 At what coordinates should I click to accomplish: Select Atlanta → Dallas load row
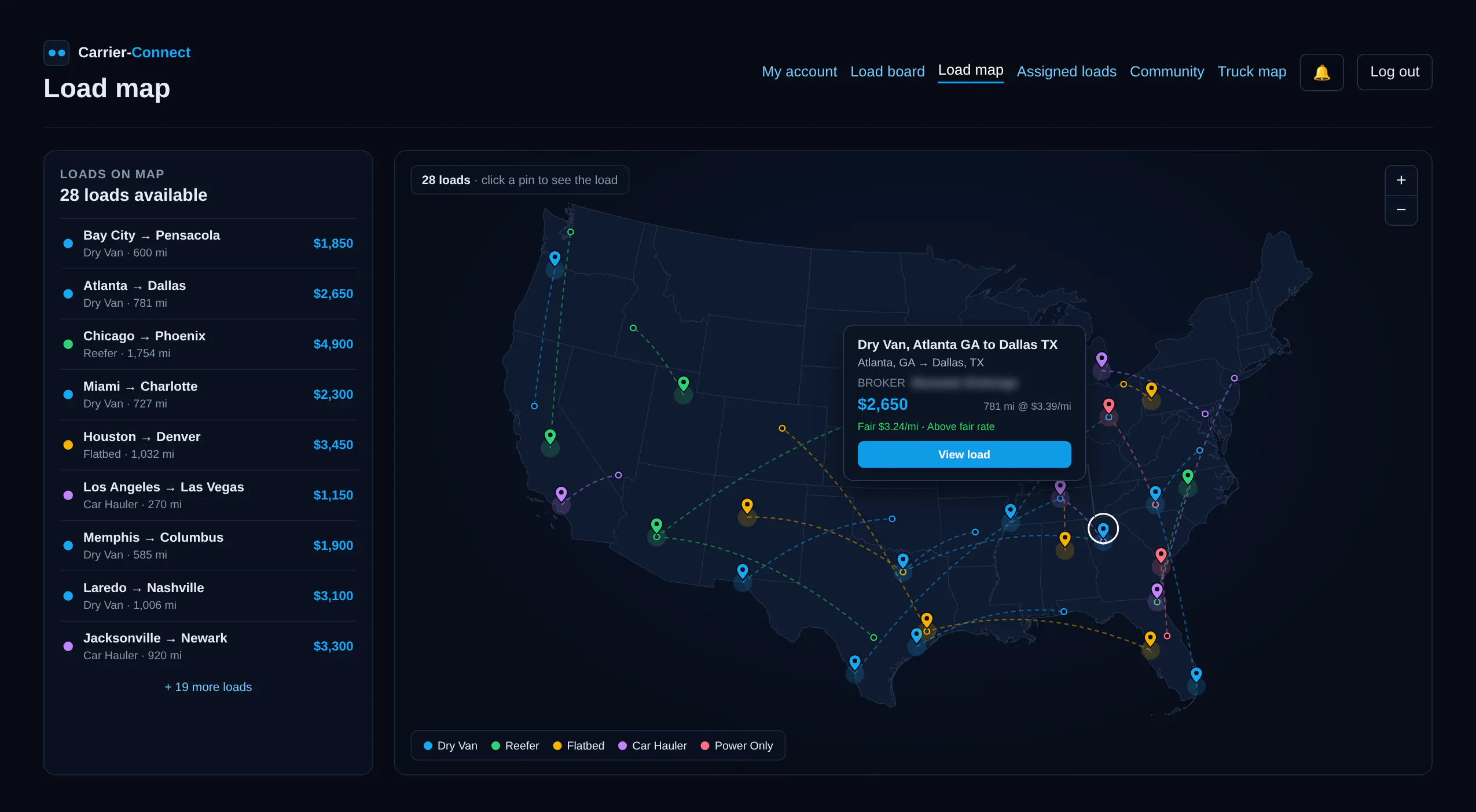coord(208,294)
